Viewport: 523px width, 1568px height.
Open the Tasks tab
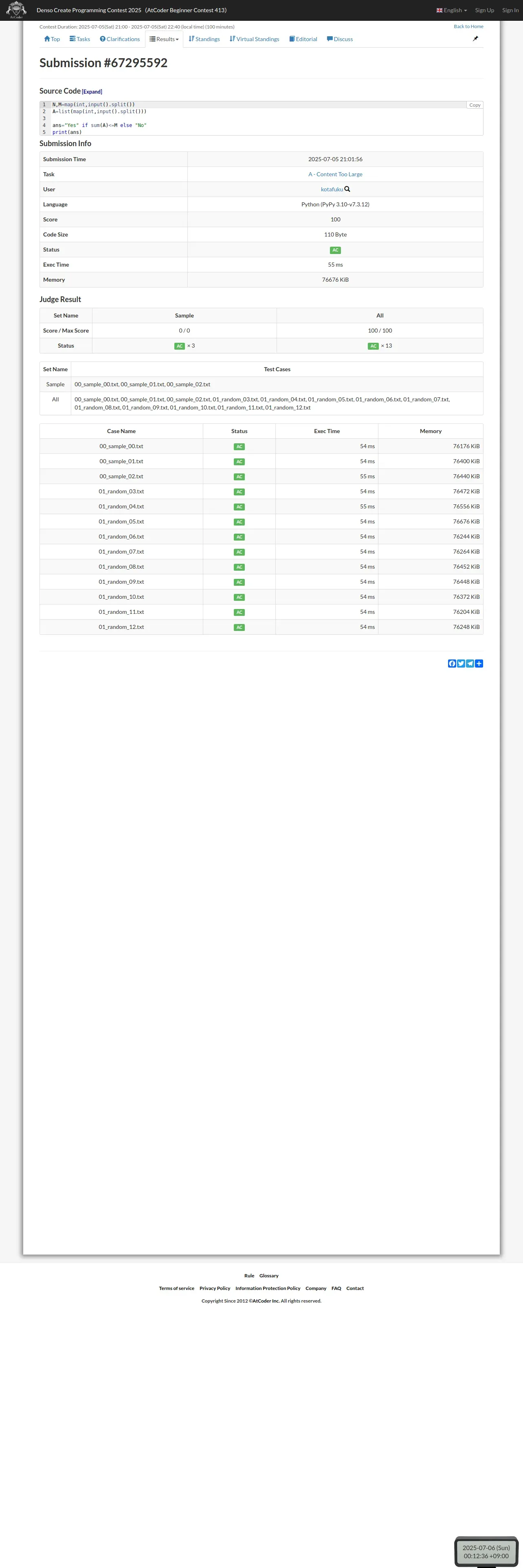pyautogui.click(x=80, y=39)
